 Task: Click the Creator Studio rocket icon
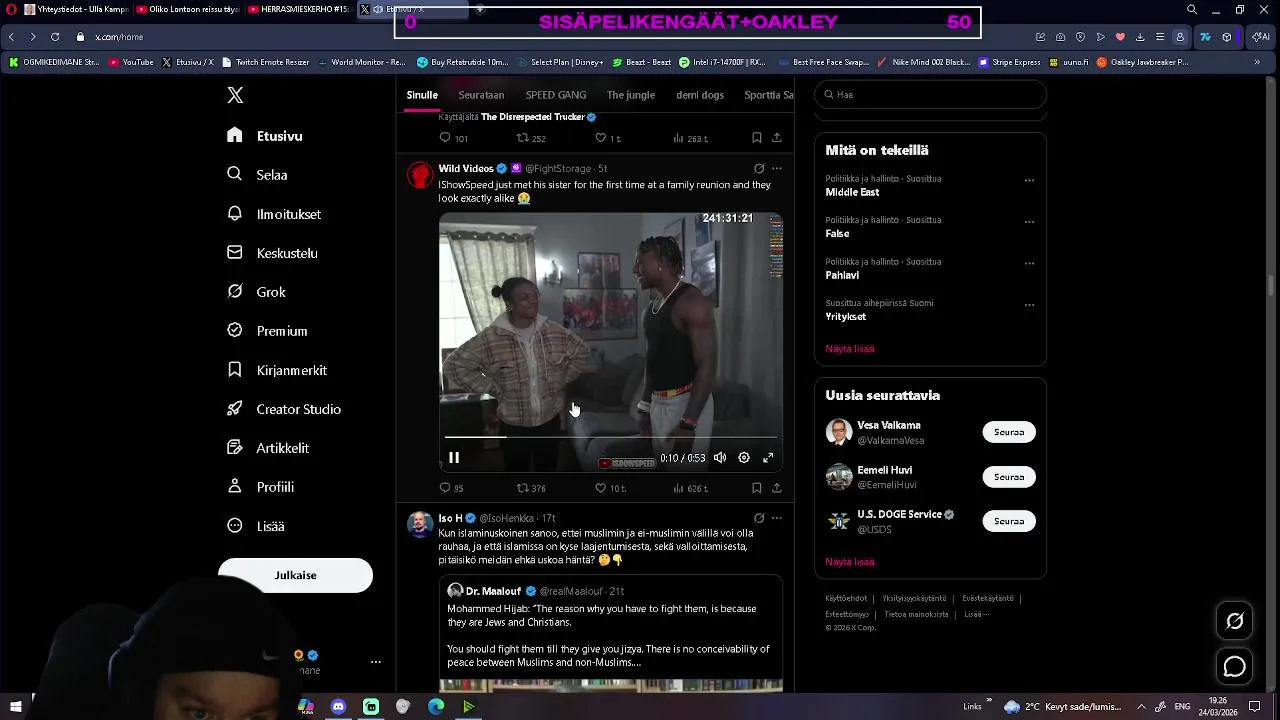pyautogui.click(x=235, y=409)
